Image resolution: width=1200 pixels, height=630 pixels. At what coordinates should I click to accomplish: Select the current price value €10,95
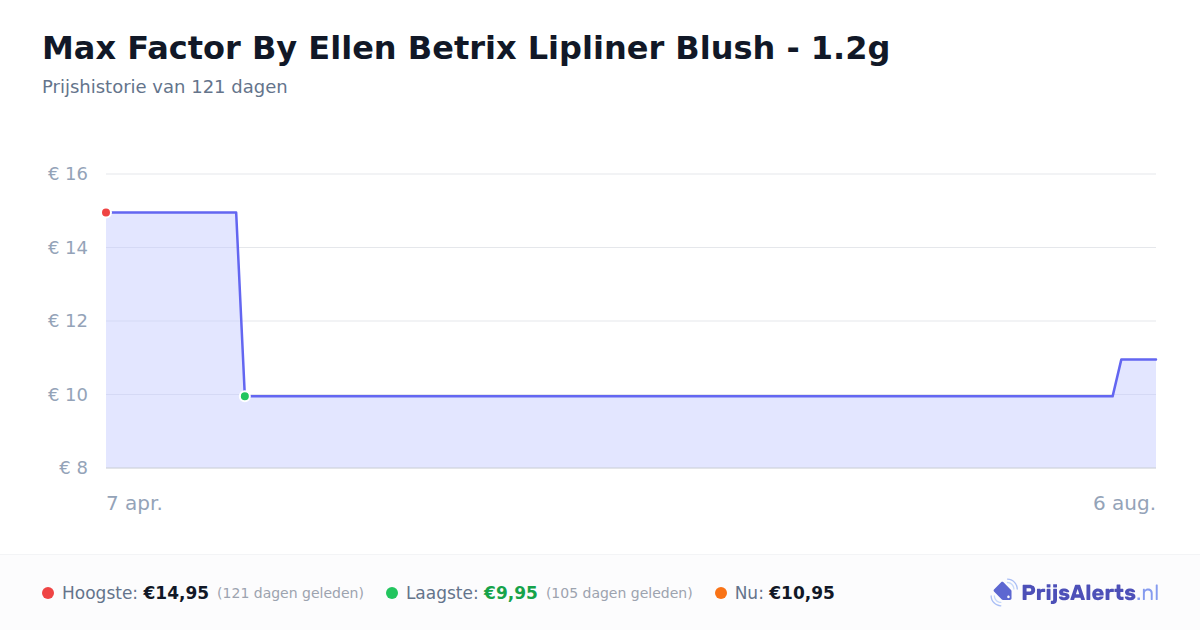pos(802,593)
